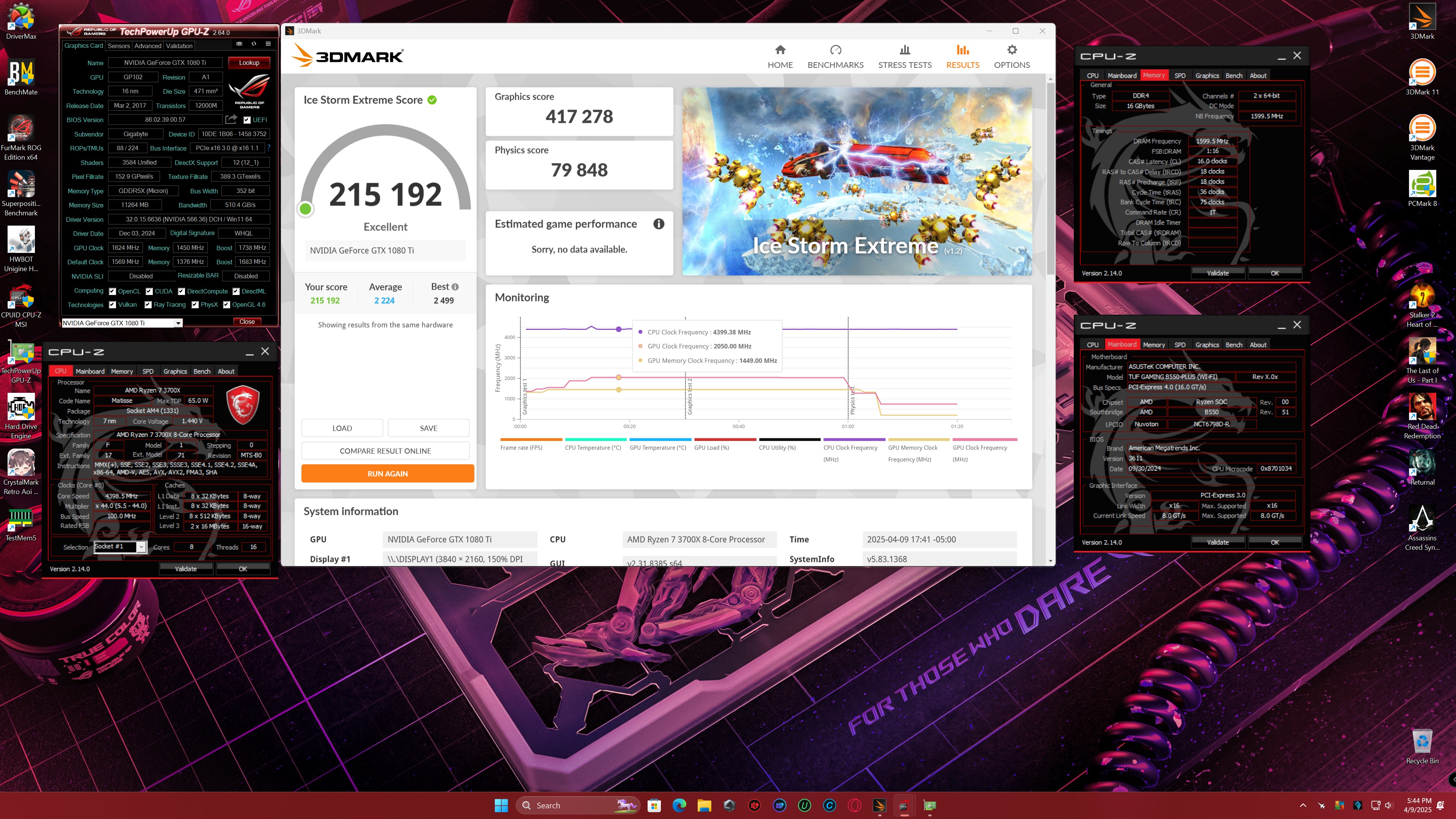Screen dimensions: 1456x819
Task: Click the volume icon in system tray
Action: tap(1389, 805)
